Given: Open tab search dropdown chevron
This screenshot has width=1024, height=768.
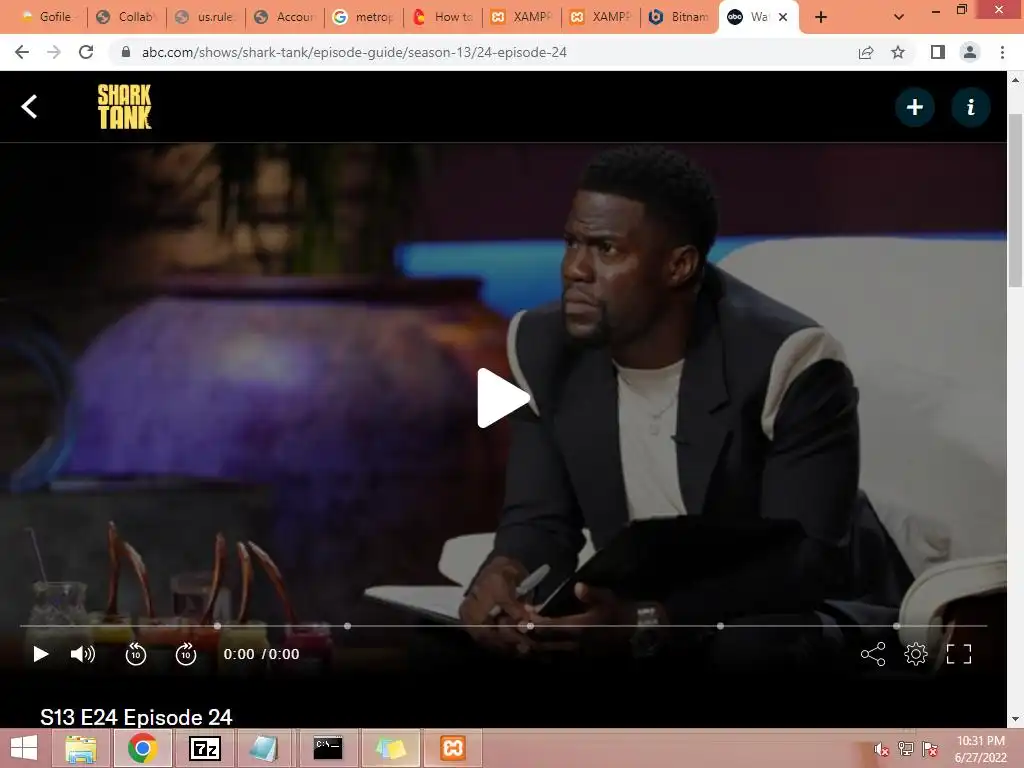Looking at the screenshot, I should [899, 17].
